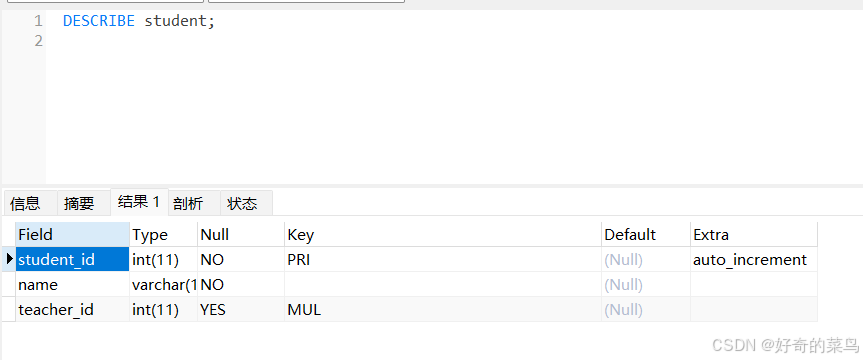Click the Key column header

pos(443,234)
